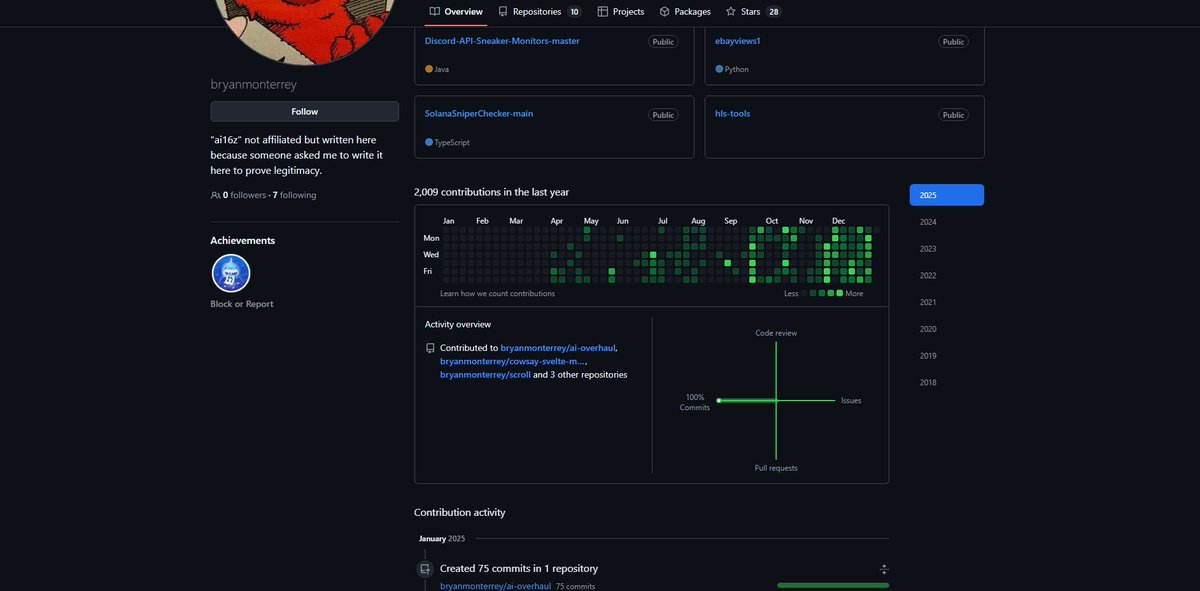Open bryanmonterrey/ai-overhaul in Contribution activity
This screenshot has width=1200, height=591.
(495, 586)
